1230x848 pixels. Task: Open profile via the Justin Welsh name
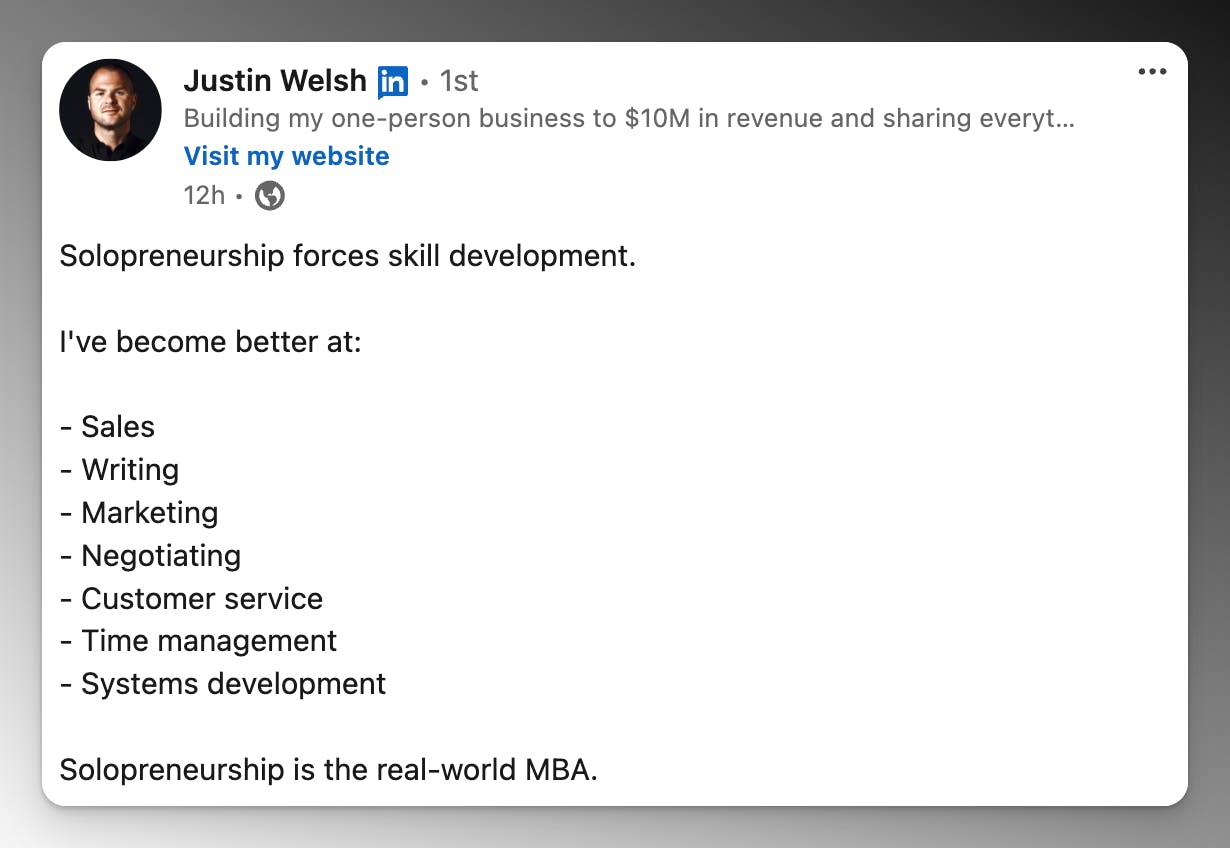275,80
